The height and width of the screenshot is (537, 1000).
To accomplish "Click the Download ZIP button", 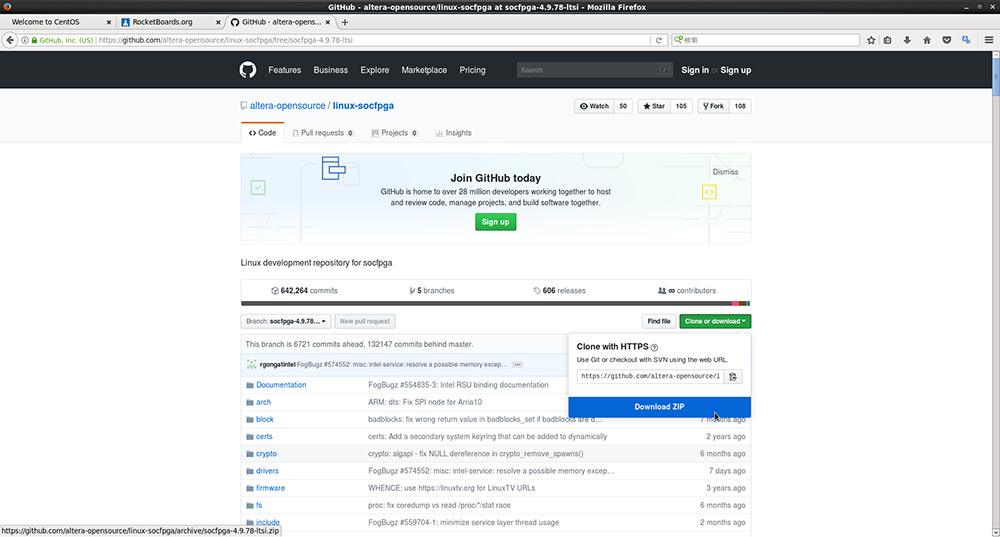I will coord(659,407).
